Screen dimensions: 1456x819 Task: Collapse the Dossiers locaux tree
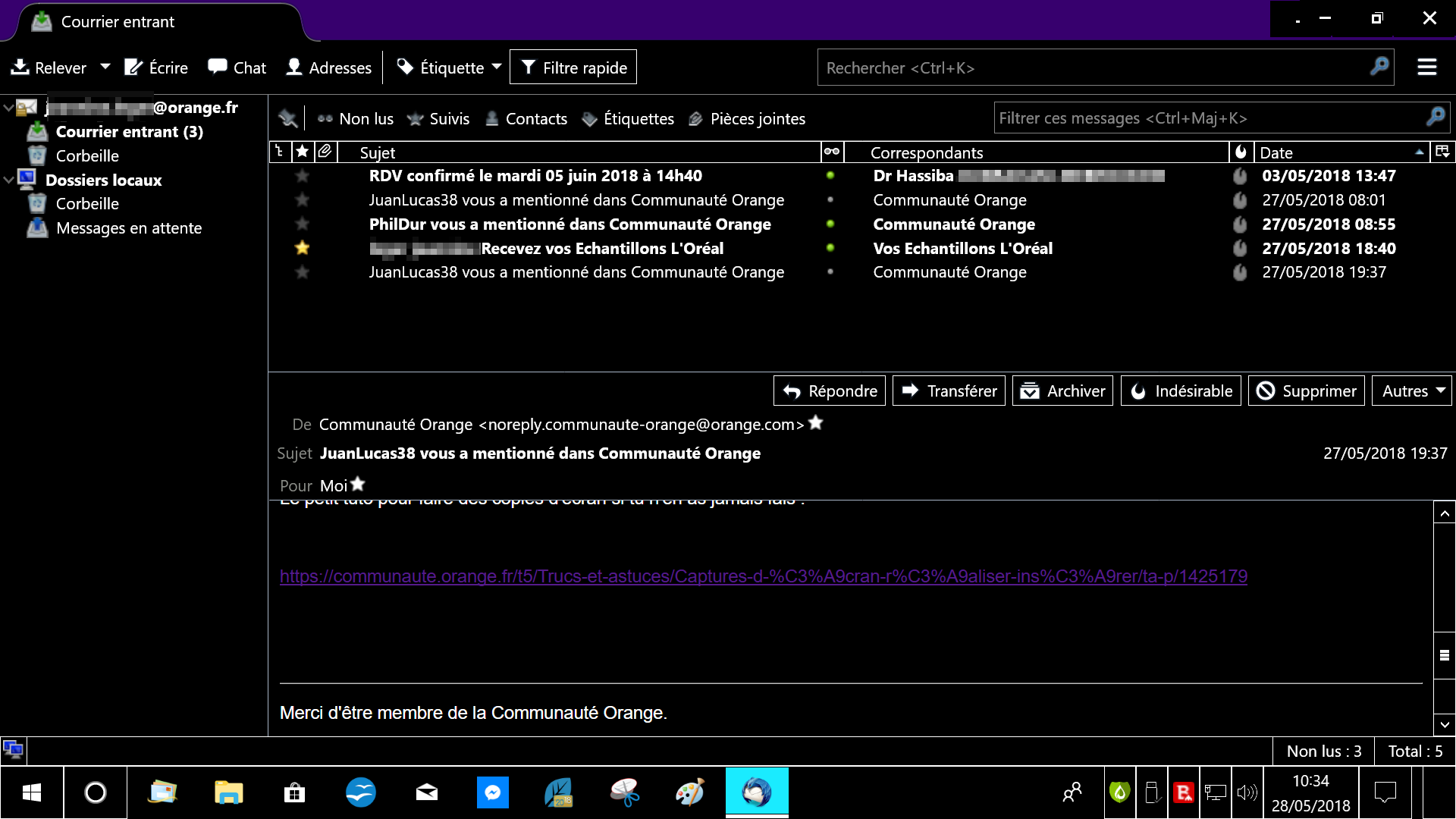tap(8, 180)
